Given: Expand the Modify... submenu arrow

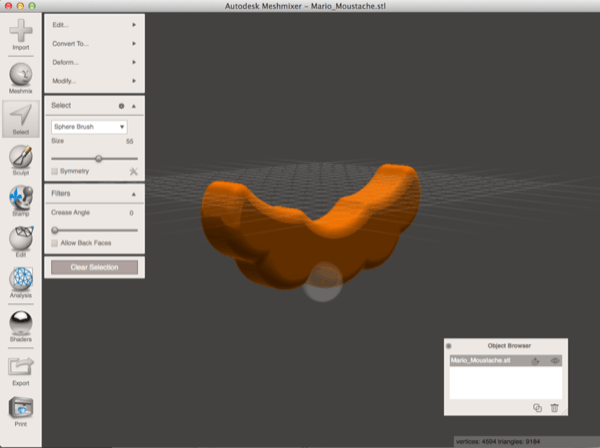Looking at the screenshot, I should pyautogui.click(x=134, y=81).
